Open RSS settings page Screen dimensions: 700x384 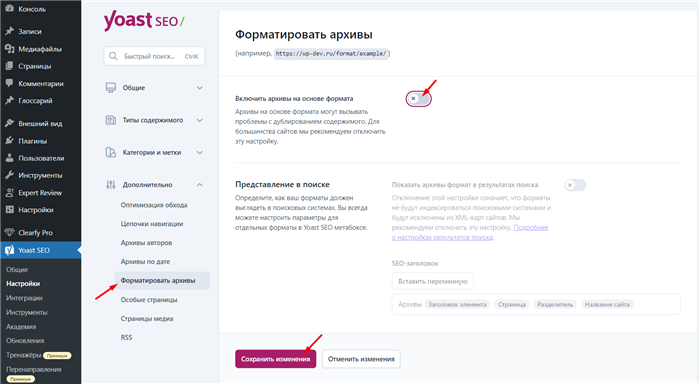pos(126,337)
